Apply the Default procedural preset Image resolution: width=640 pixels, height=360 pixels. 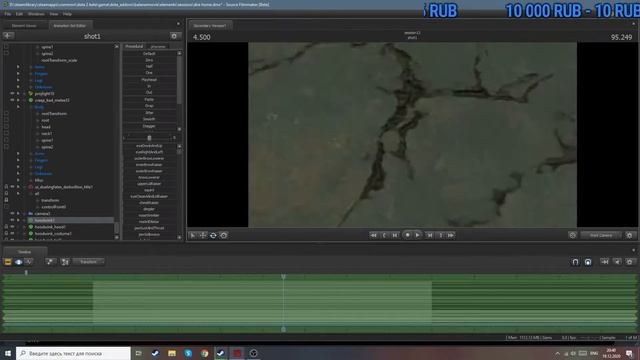point(149,53)
